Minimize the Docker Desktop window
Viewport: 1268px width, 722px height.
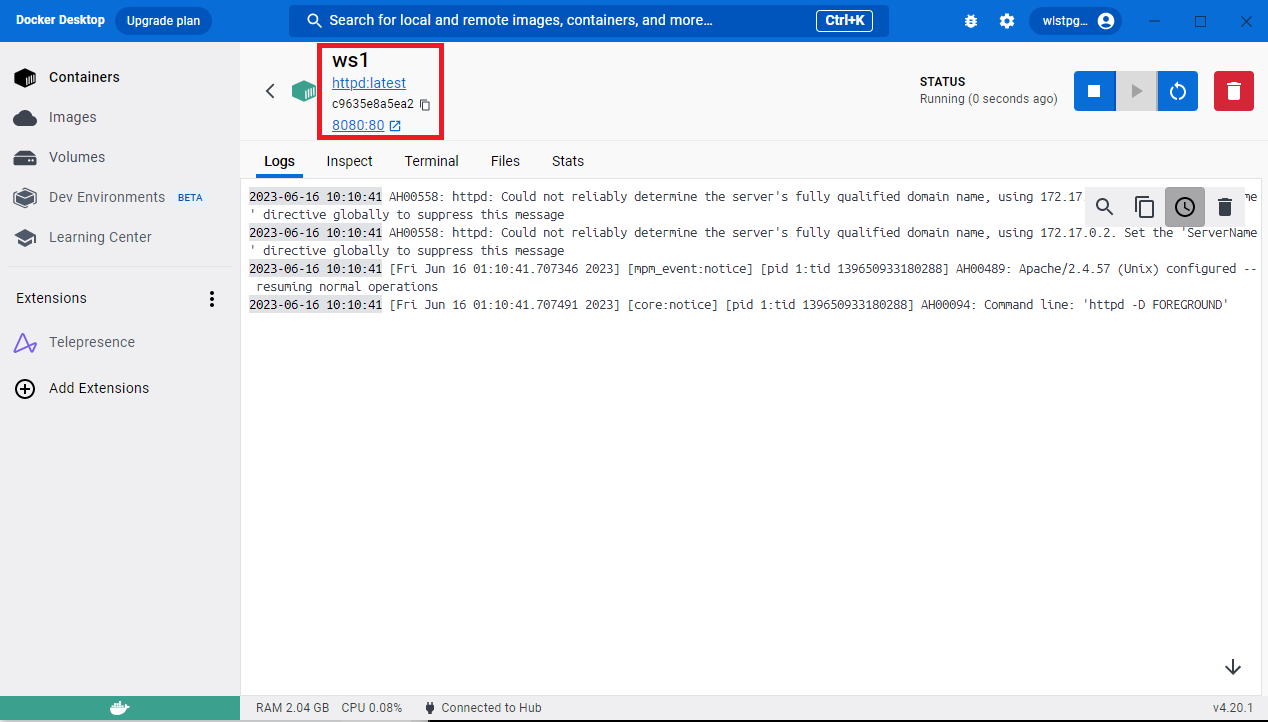(x=1155, y=21)
